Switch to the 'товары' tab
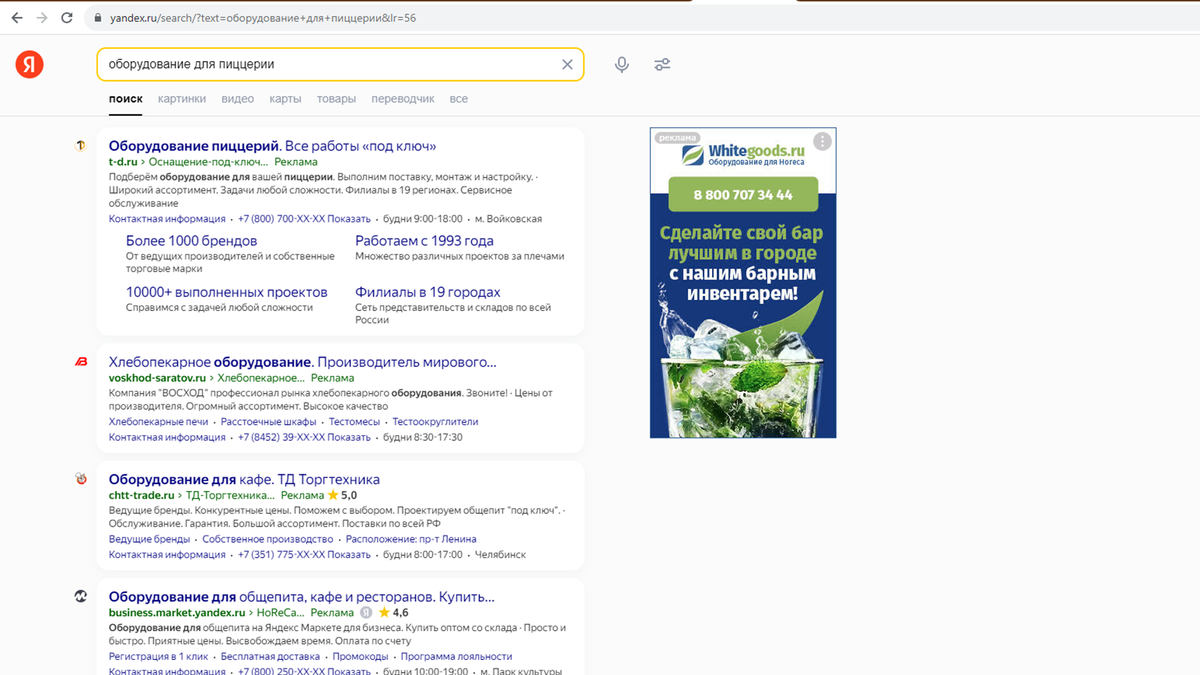Image resolution: width=1200 pixels, height=675 pixels. (x=336, y=99)
